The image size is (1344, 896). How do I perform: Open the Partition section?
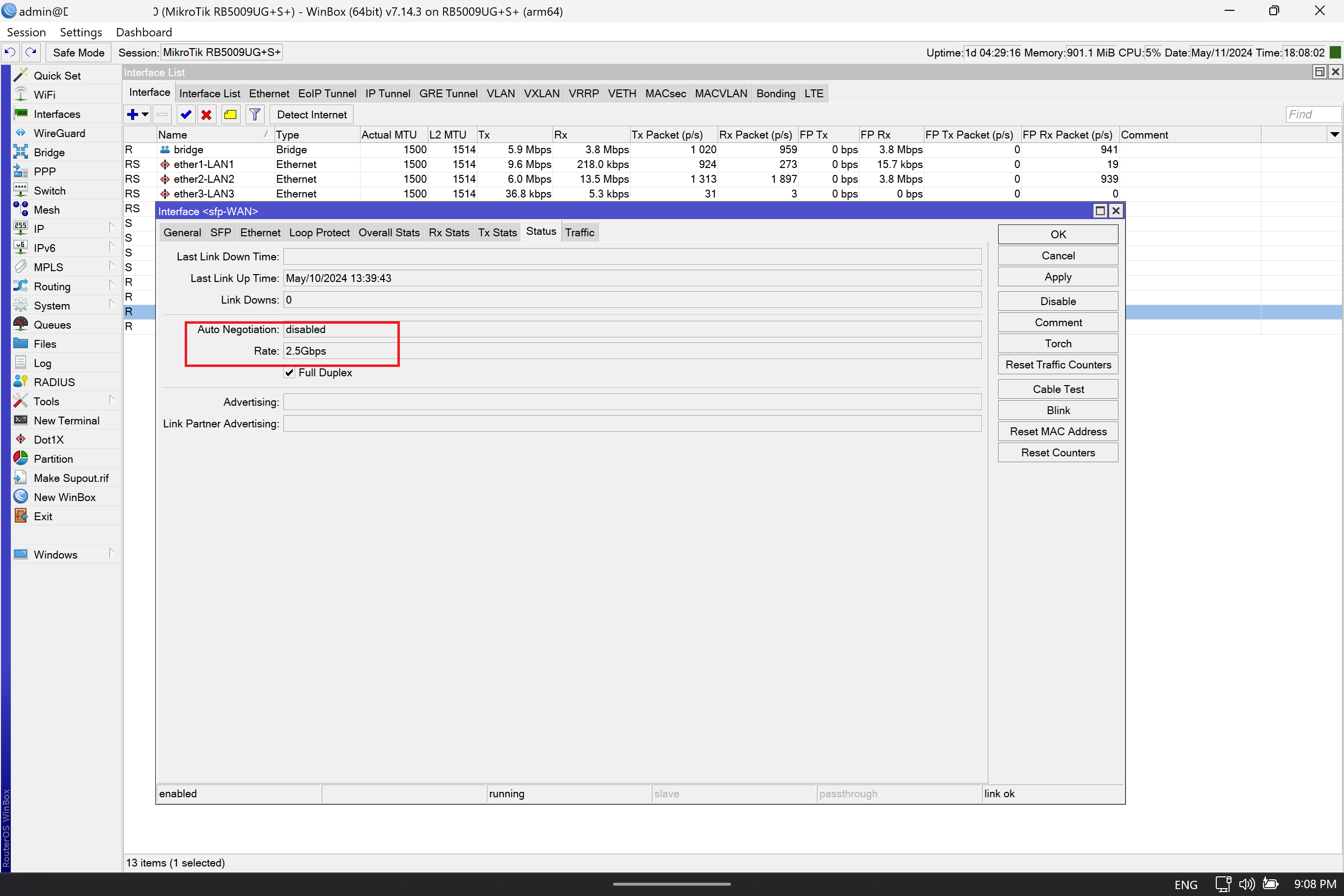click(53, 459)
